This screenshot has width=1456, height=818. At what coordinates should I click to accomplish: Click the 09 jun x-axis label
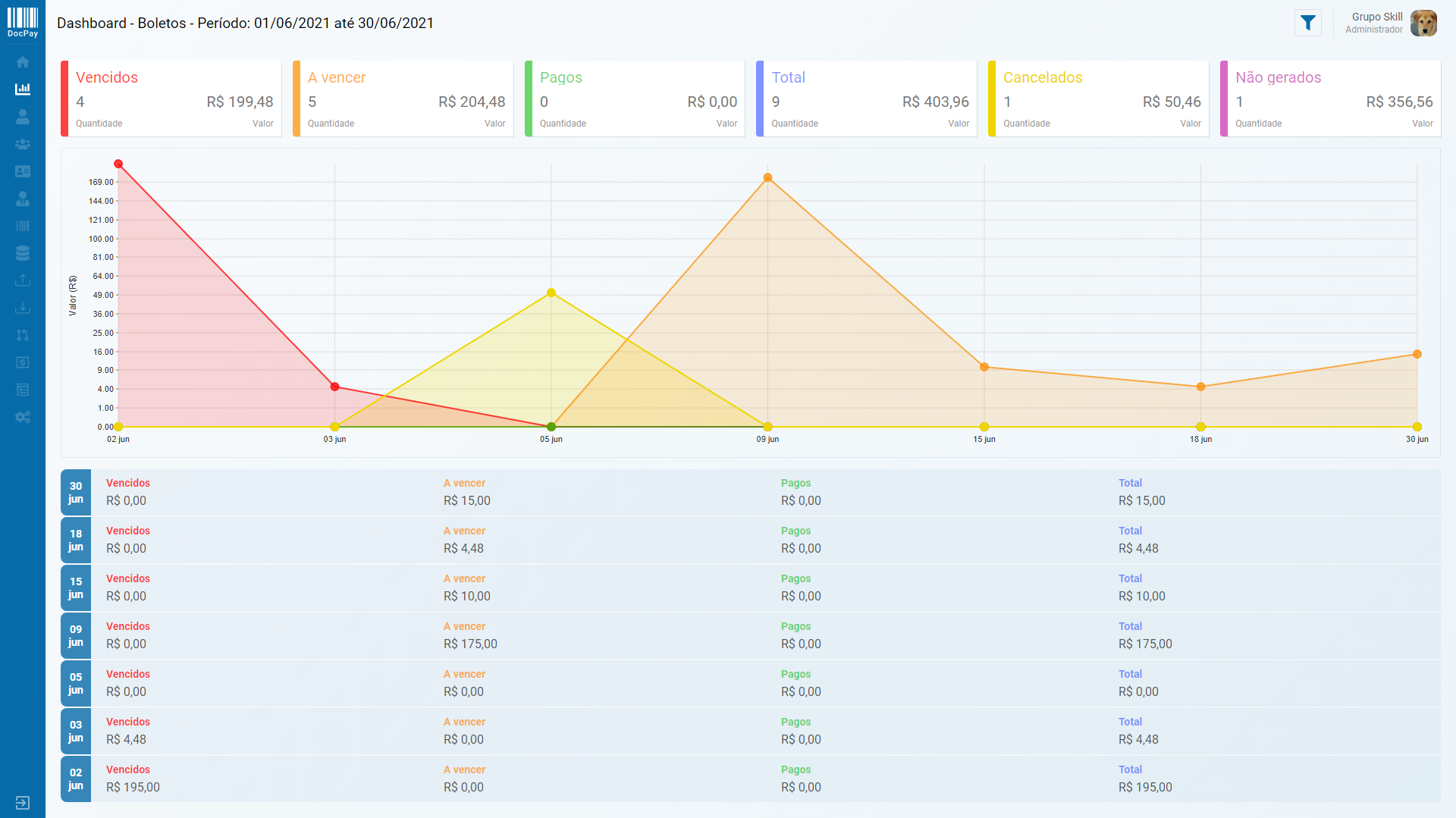click(767, 440)
